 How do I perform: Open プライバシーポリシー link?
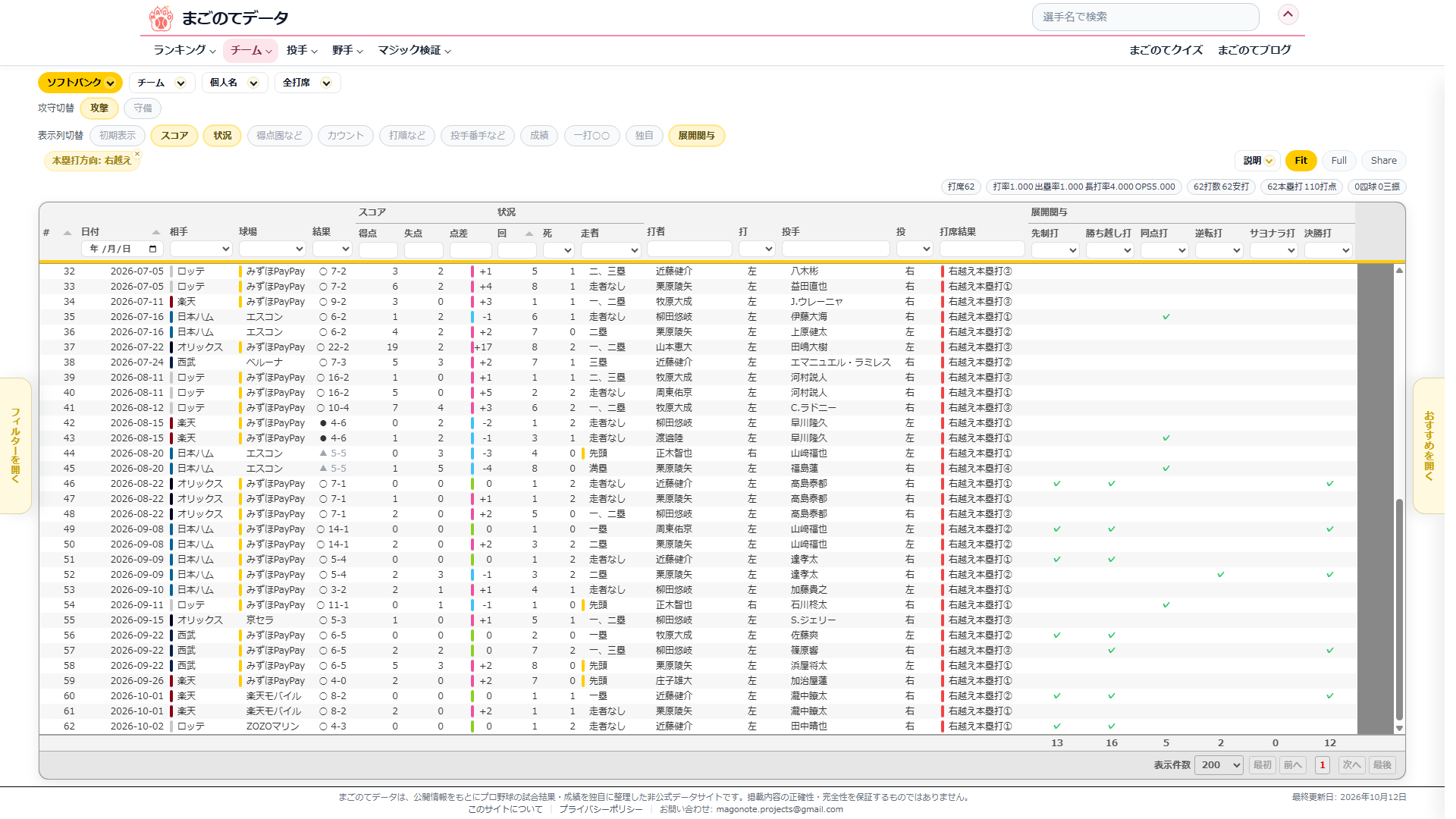(601, 809)
